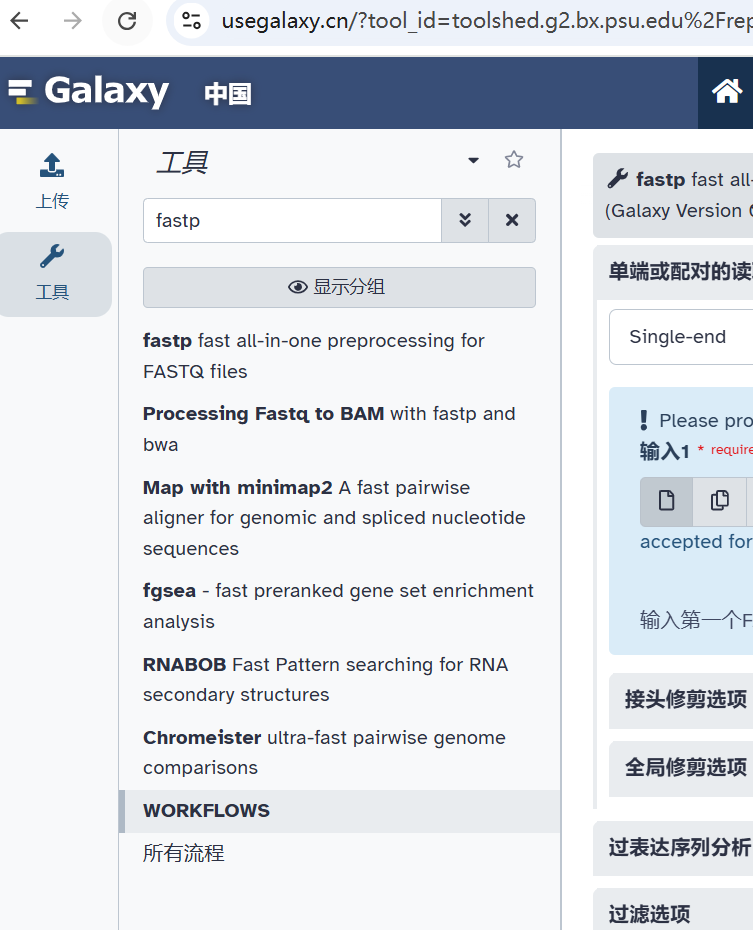This screenshot has height=930, width=753.
Task: Go to the Galaxy home house icon
Action: click(x=726, y=92)
